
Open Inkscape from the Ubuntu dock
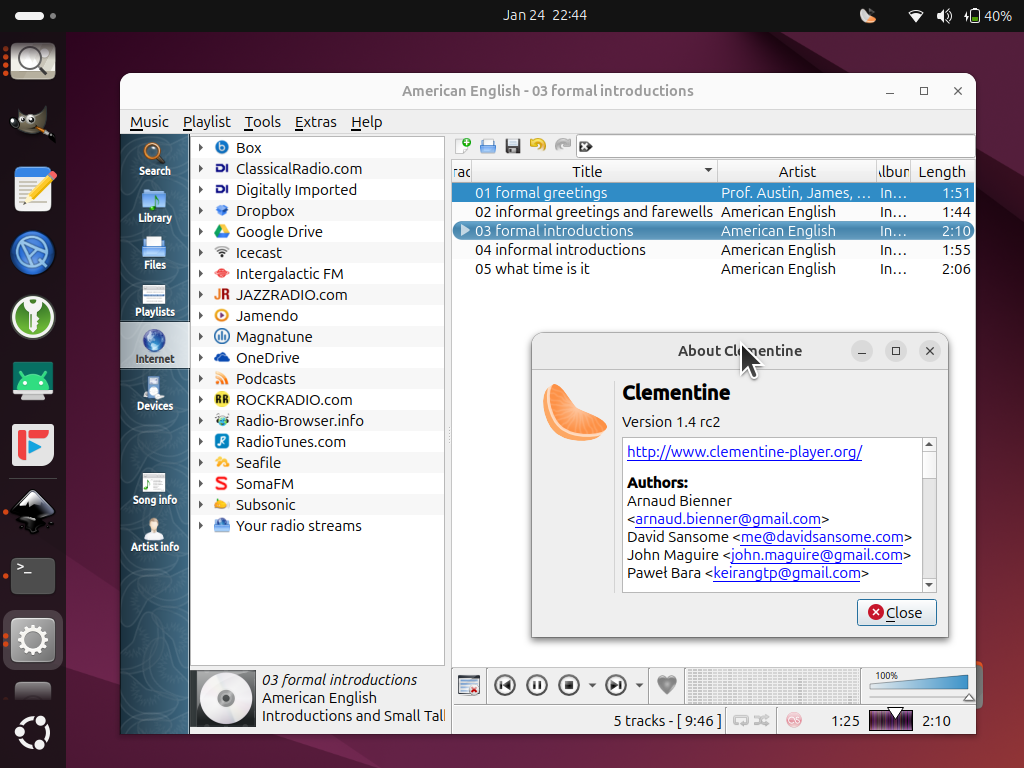click(33, 511)
